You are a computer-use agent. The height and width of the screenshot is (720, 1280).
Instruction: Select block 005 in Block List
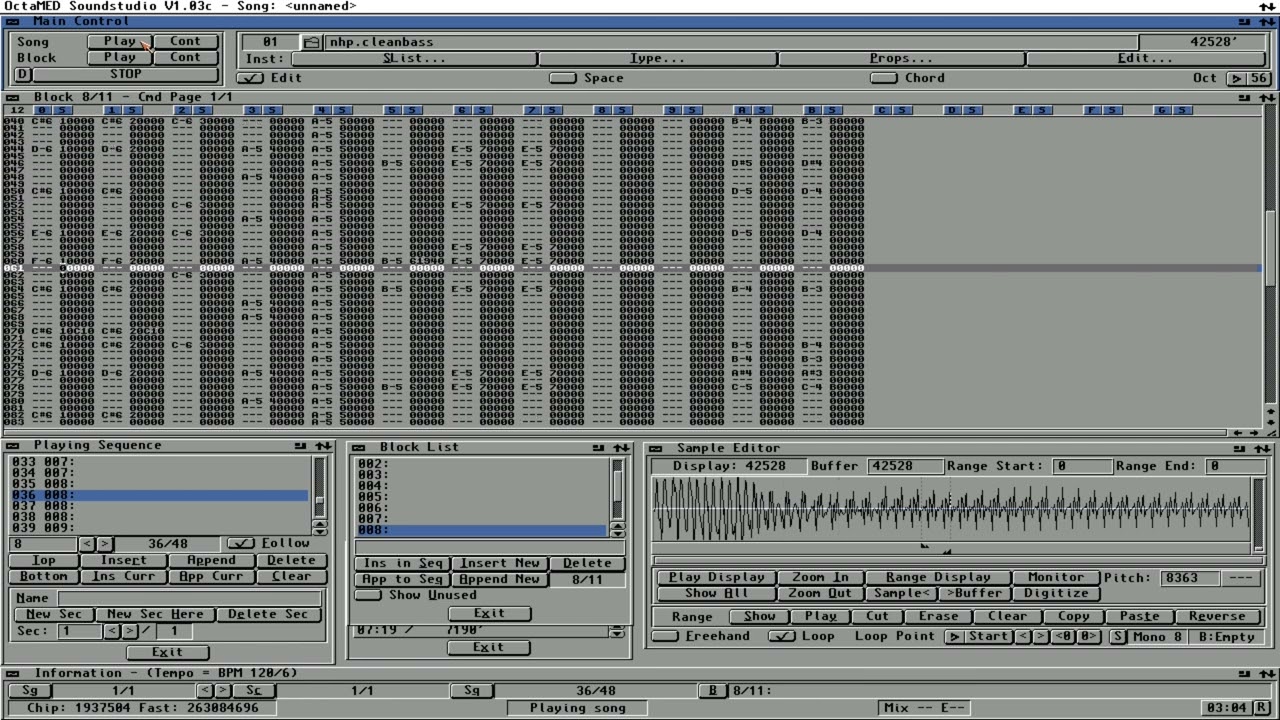(481, 497)
